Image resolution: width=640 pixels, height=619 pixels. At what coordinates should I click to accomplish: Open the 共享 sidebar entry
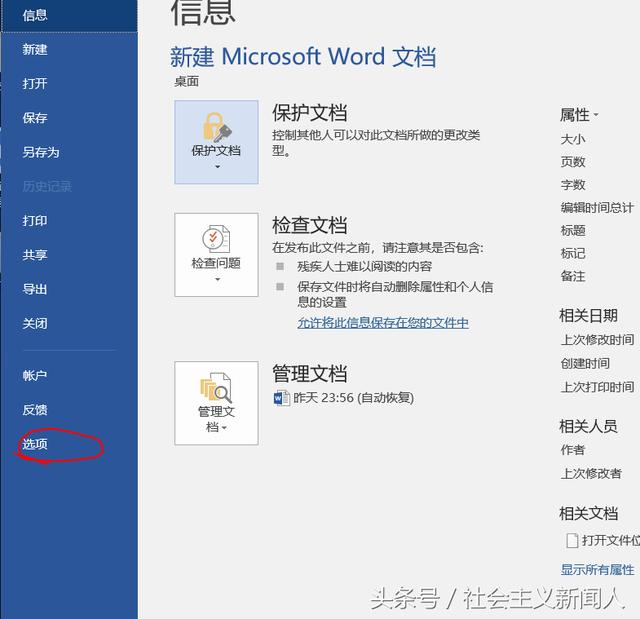click(x=69, y=255)
